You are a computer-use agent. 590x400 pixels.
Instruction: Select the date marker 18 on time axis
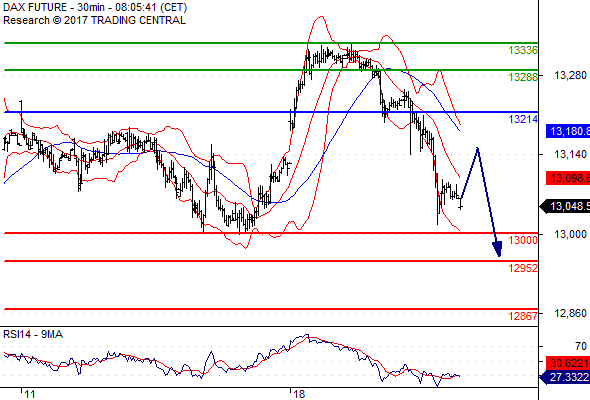(x=299, y=394)
